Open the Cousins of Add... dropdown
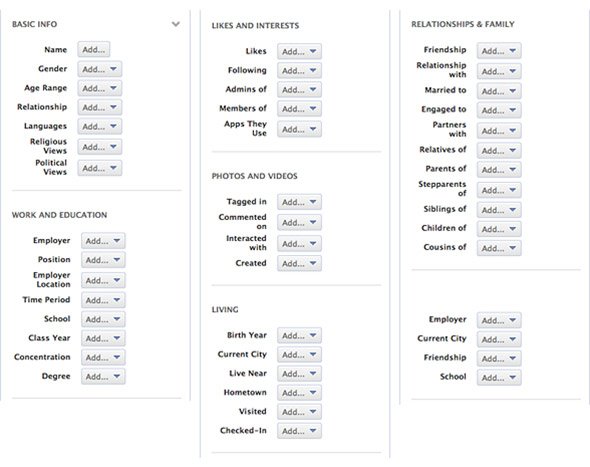Viewport: 590px width, 467px height. (x=499, y=248)
